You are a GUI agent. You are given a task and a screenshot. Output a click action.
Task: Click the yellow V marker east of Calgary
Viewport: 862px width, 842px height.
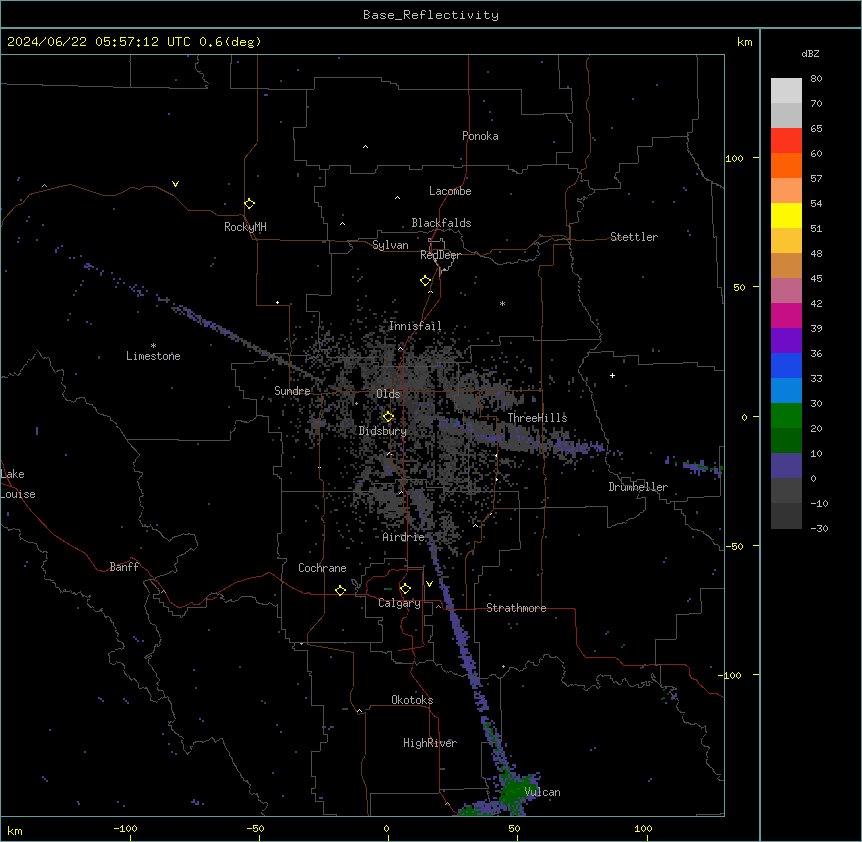point(429,584)
